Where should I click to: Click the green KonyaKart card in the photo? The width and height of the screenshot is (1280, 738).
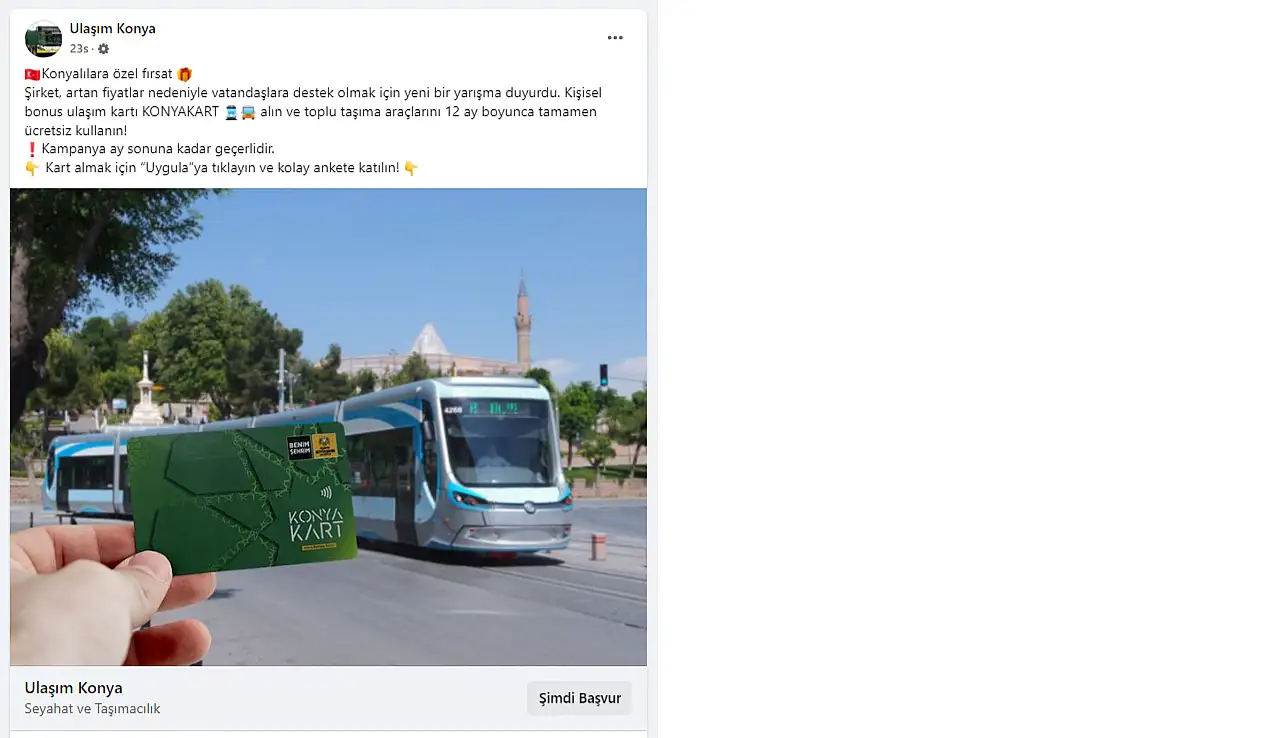[x=241, y=497]
